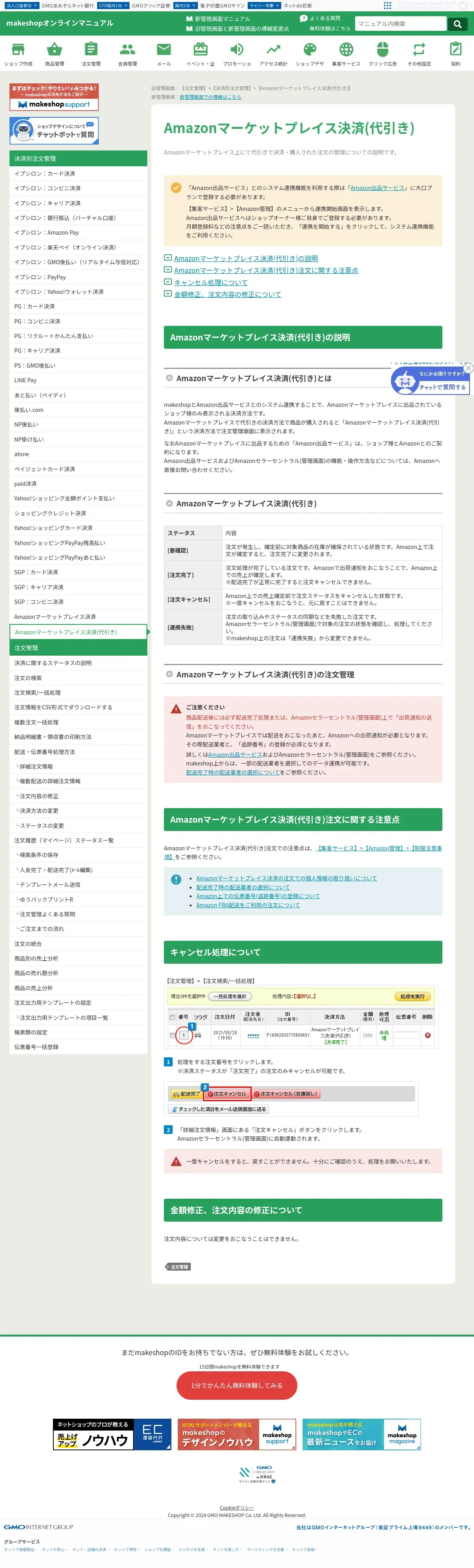Click the search magnifier button
Screen dimensions: 474x1568
tap(457, 24)
